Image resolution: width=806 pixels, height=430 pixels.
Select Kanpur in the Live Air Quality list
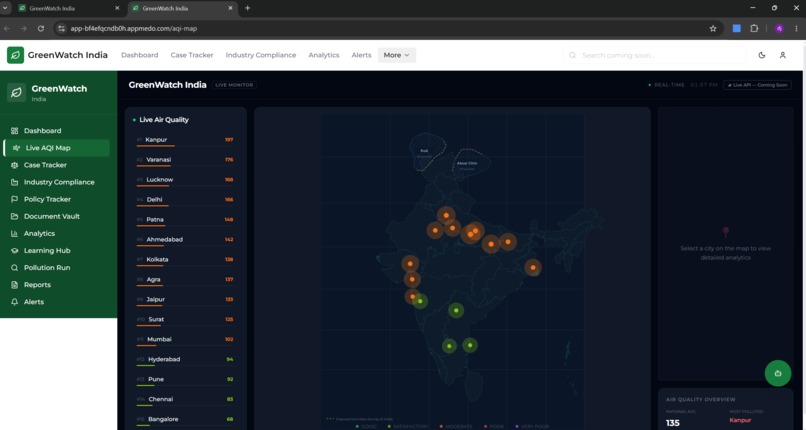tap(185, 140)
